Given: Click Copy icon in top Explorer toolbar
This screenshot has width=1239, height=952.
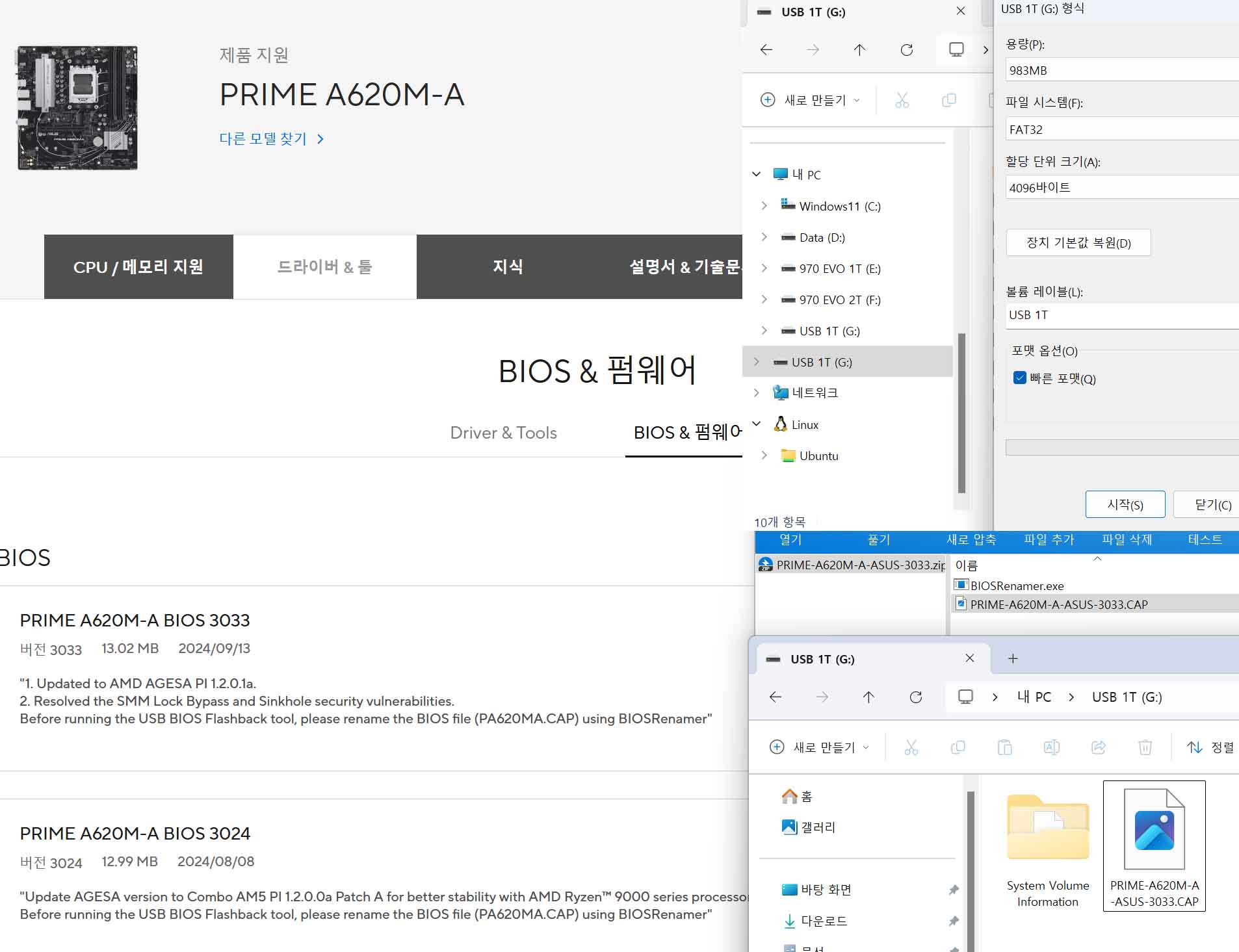Looking at the screenshot, I should coord(949,100).
